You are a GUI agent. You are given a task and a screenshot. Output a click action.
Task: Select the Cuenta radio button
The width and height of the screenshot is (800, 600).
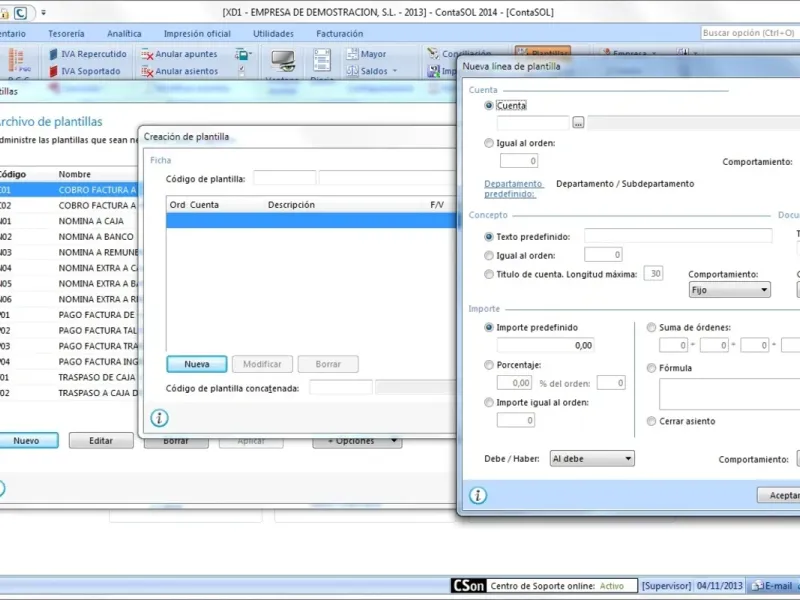tap(489, 106)
